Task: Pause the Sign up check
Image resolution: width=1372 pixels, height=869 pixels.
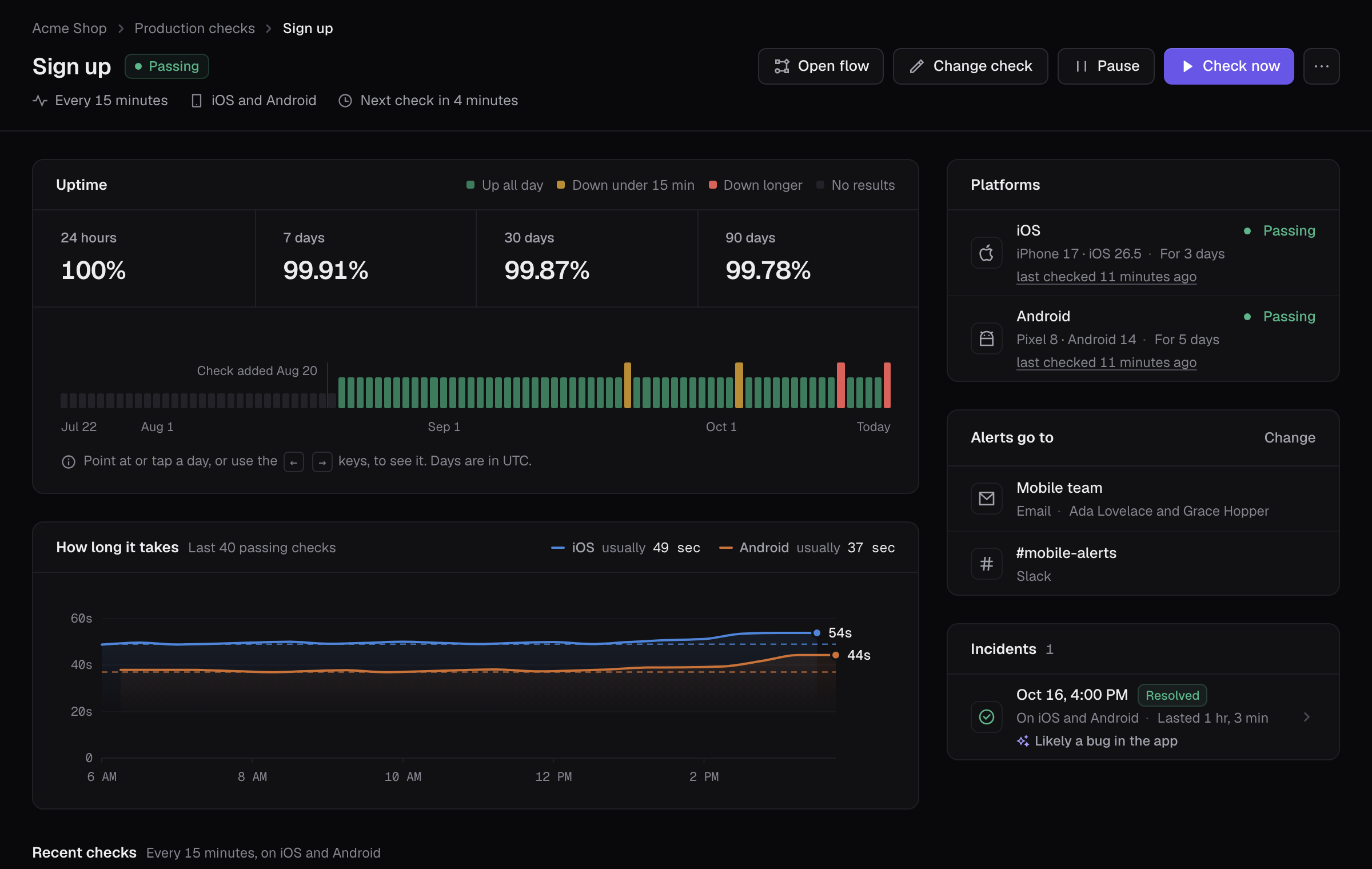Action: click(1106, 66)
